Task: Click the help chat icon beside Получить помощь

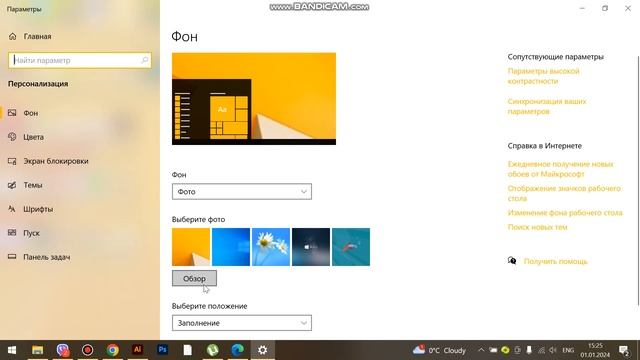Action: [x=512, y=261]
